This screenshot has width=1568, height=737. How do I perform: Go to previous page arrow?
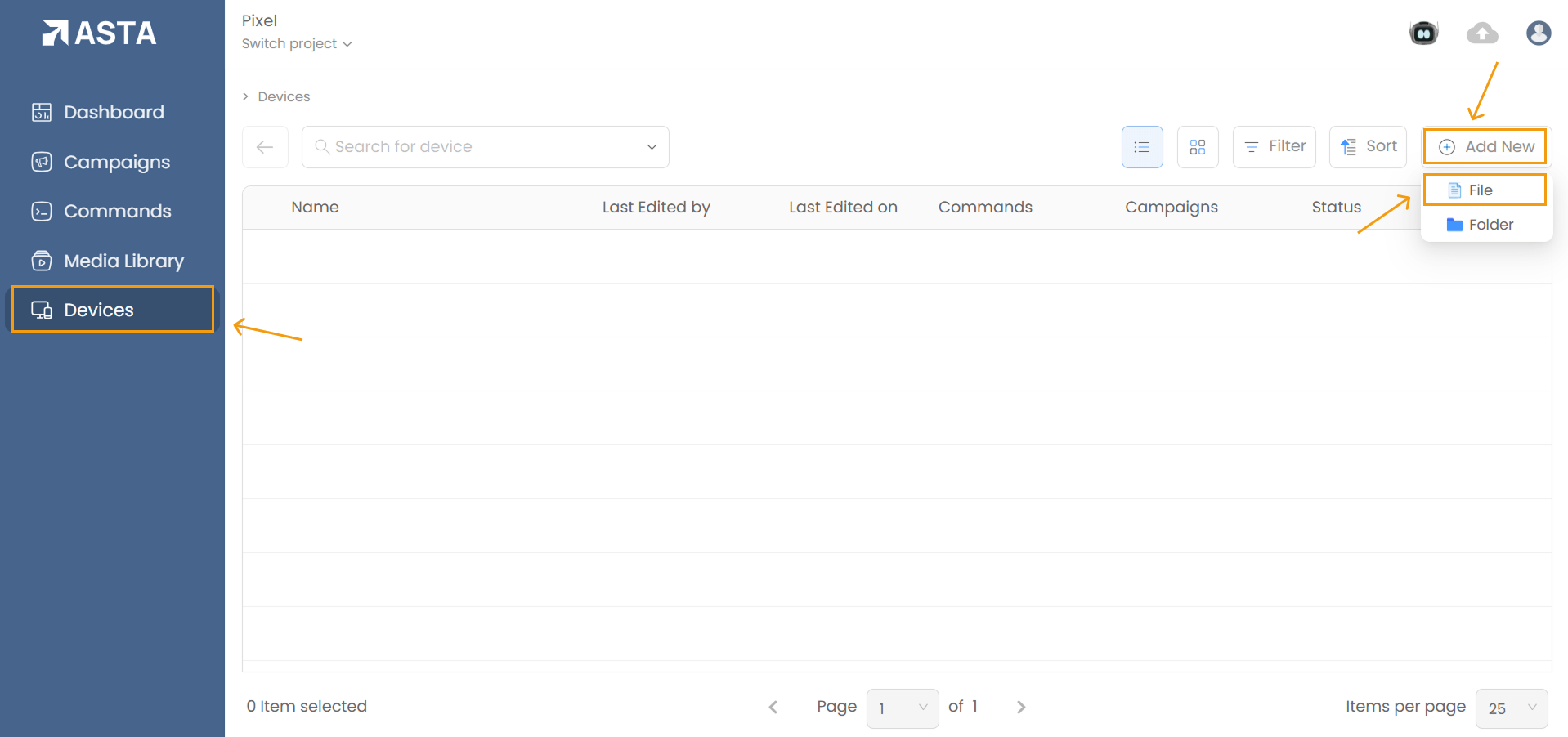click(x=773, y=707)
